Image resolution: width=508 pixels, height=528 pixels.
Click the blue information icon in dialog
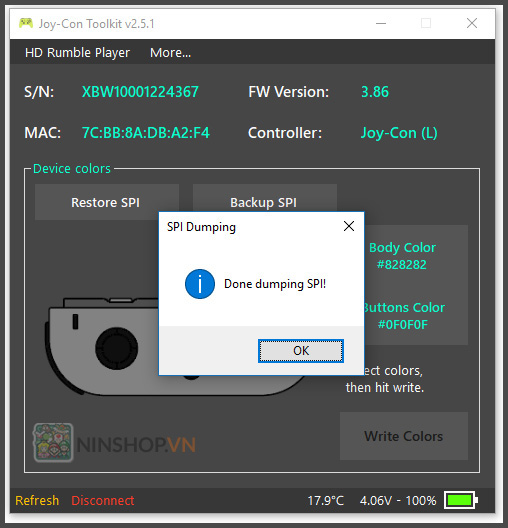click(200, 284)
